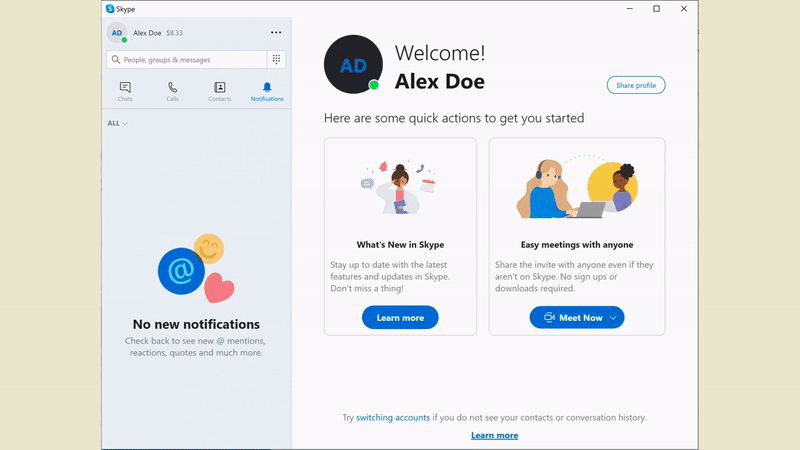This screenshot has width=800, height=450.
Task: Expand the ALL notifications filter
Action: pos(117,123)
